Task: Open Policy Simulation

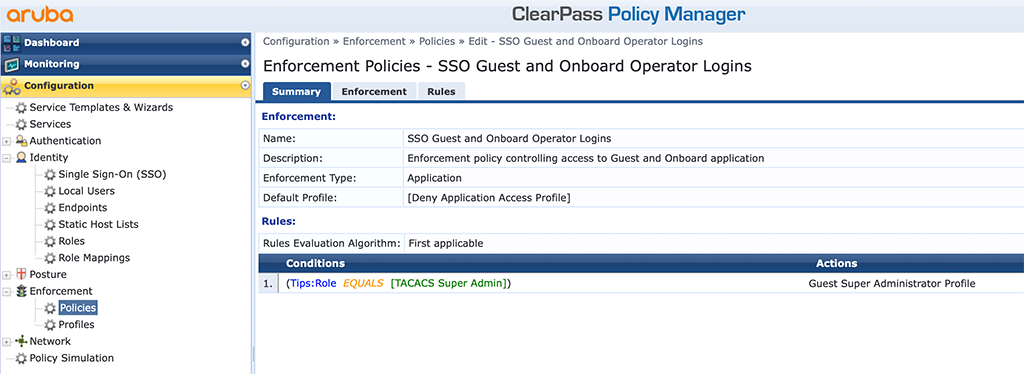Action: 72,358
